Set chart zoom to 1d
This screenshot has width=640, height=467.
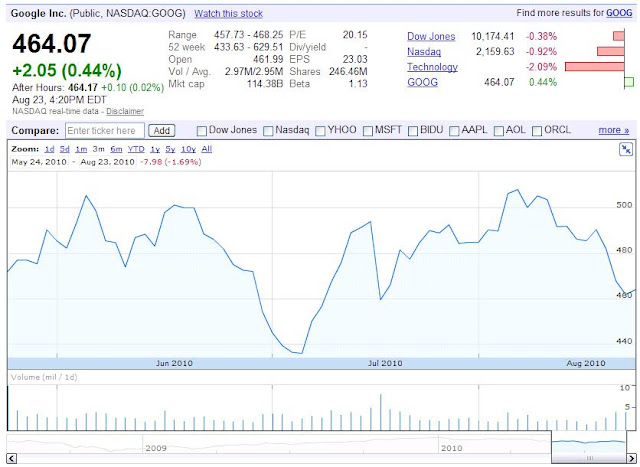49,149
